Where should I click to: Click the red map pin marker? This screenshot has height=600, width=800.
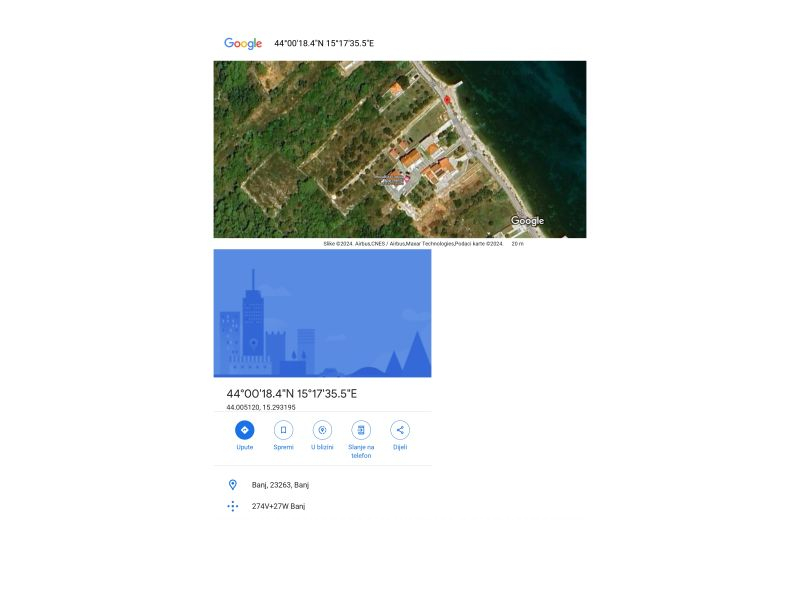[447, 100]
